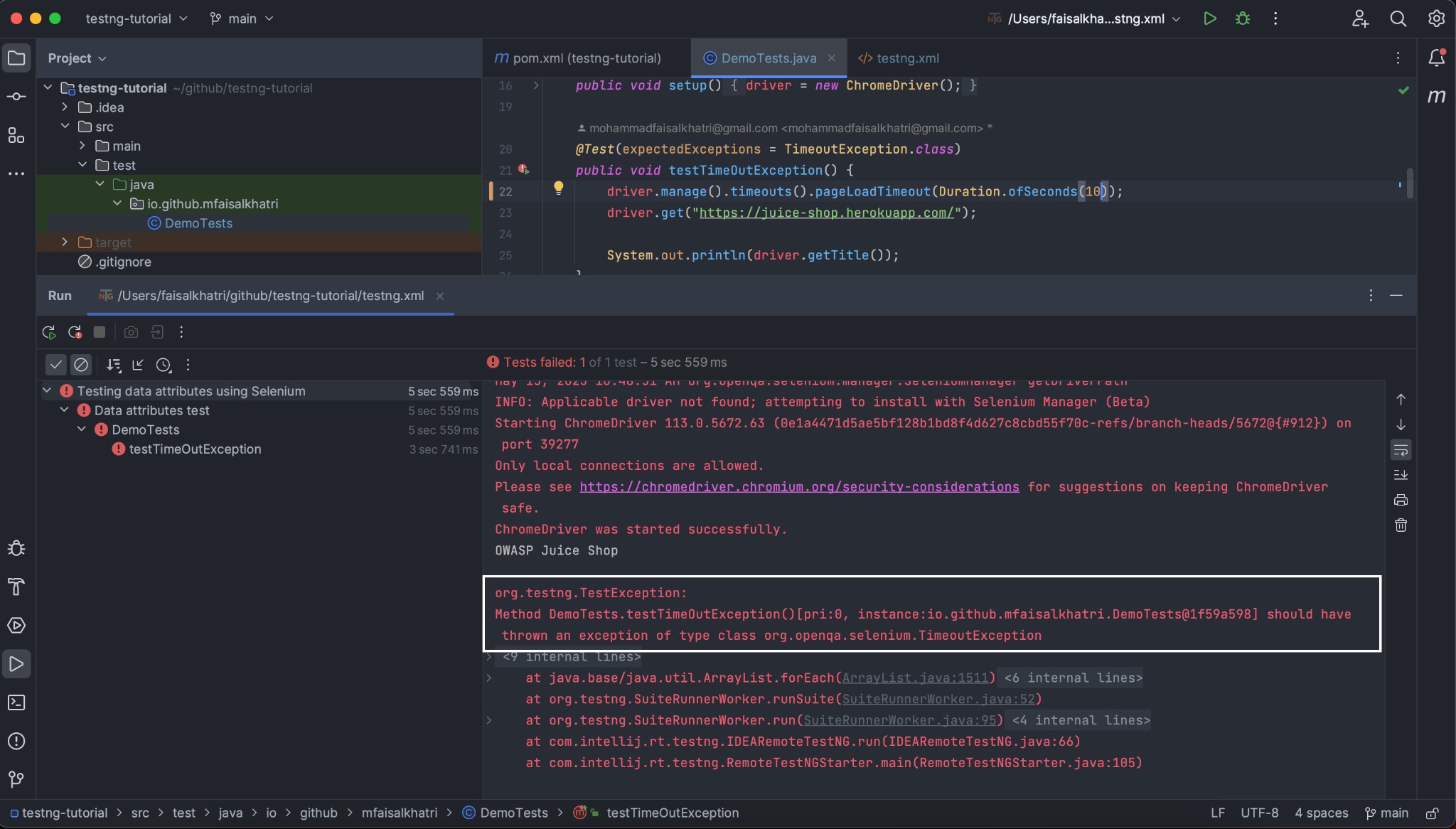Switch to the testng.xml editor tab
Screen dimensions: 1456x829
tap(899, 58)
